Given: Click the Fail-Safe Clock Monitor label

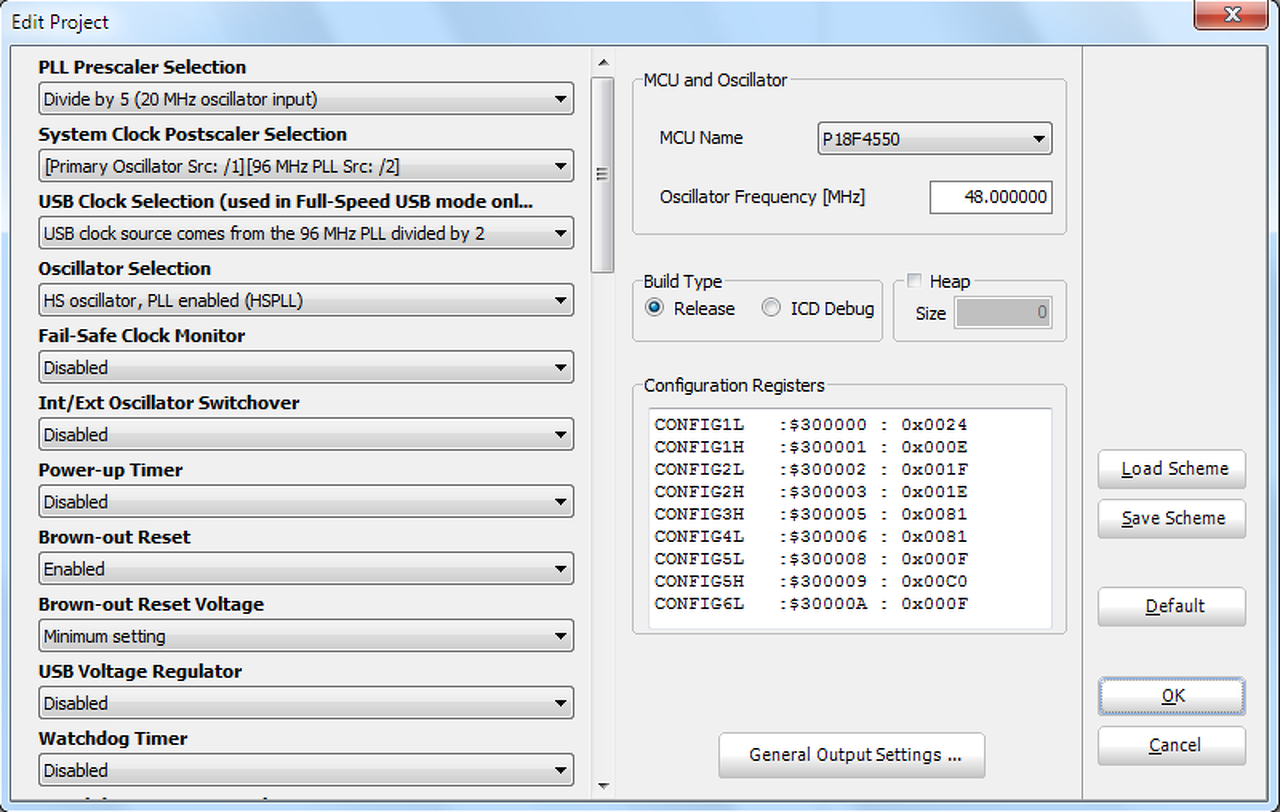Looking at the screenshot, I should point(142,336).
